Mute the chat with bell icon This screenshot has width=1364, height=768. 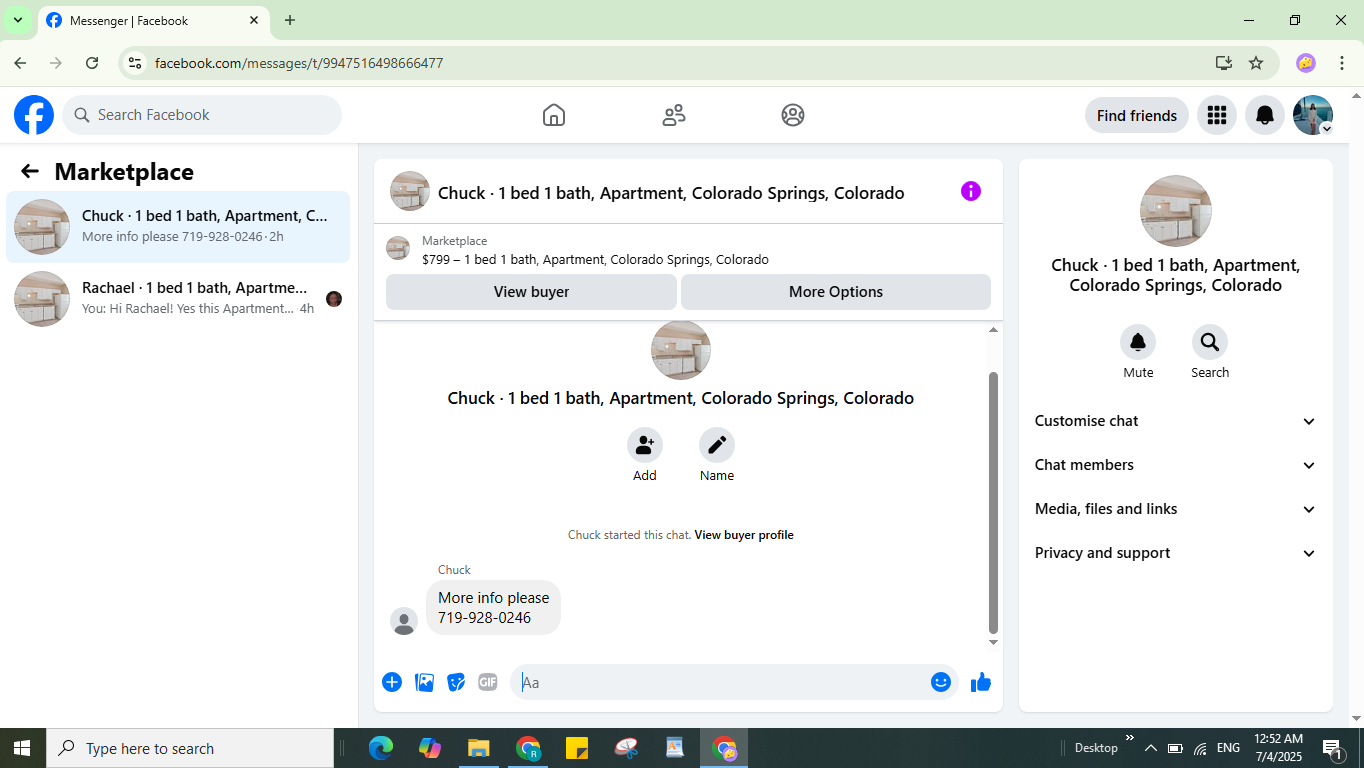pyautogui.click(x=1138, y=342)
